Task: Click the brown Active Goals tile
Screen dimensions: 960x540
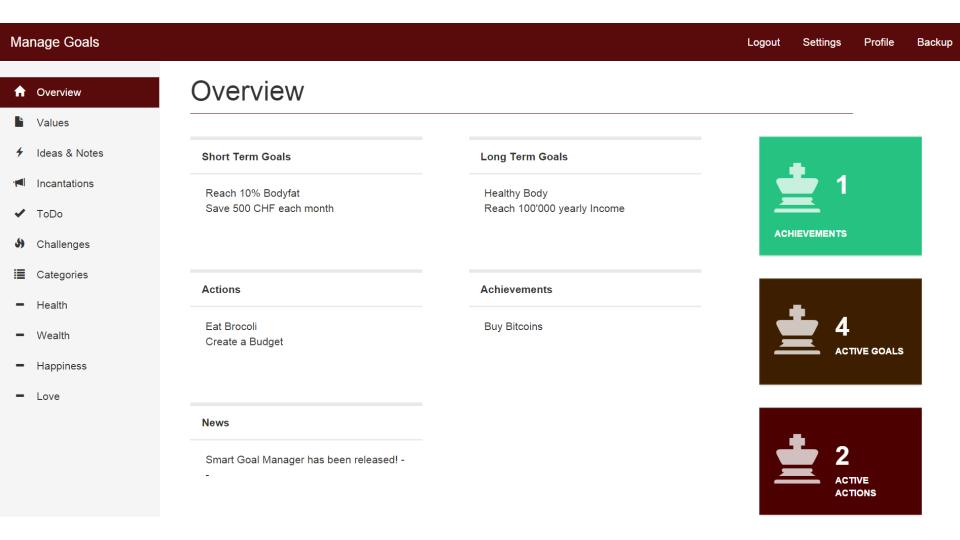Action: [x=840, y=331]
